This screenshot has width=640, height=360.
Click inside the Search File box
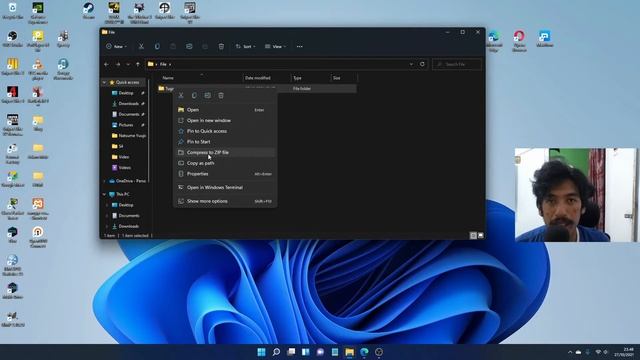click(x=457, y=64)
